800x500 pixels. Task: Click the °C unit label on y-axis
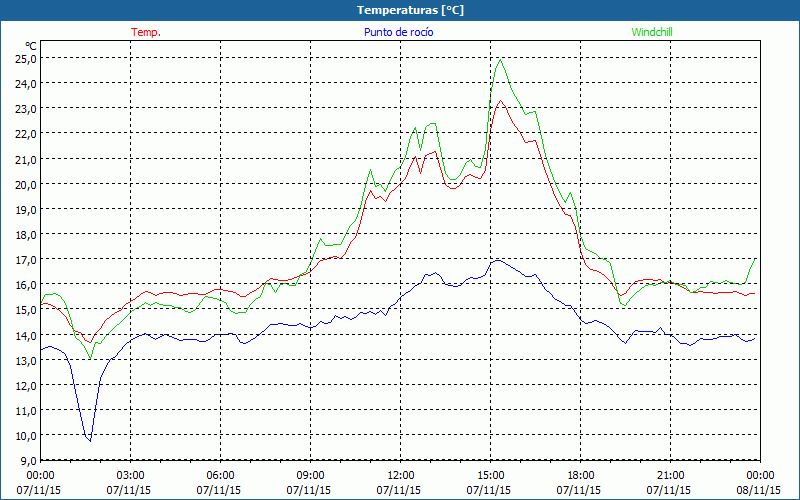click(x=31, y=46)
